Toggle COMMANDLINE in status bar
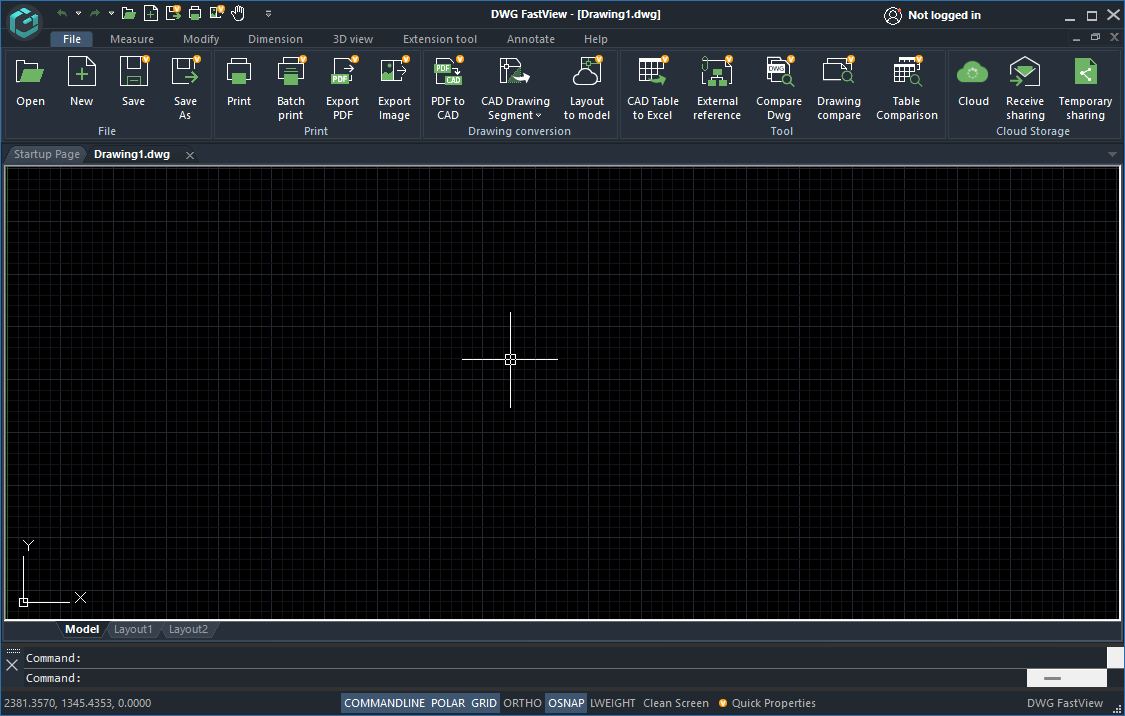The height and width of the screenshot is (716, 1125). 384,703
